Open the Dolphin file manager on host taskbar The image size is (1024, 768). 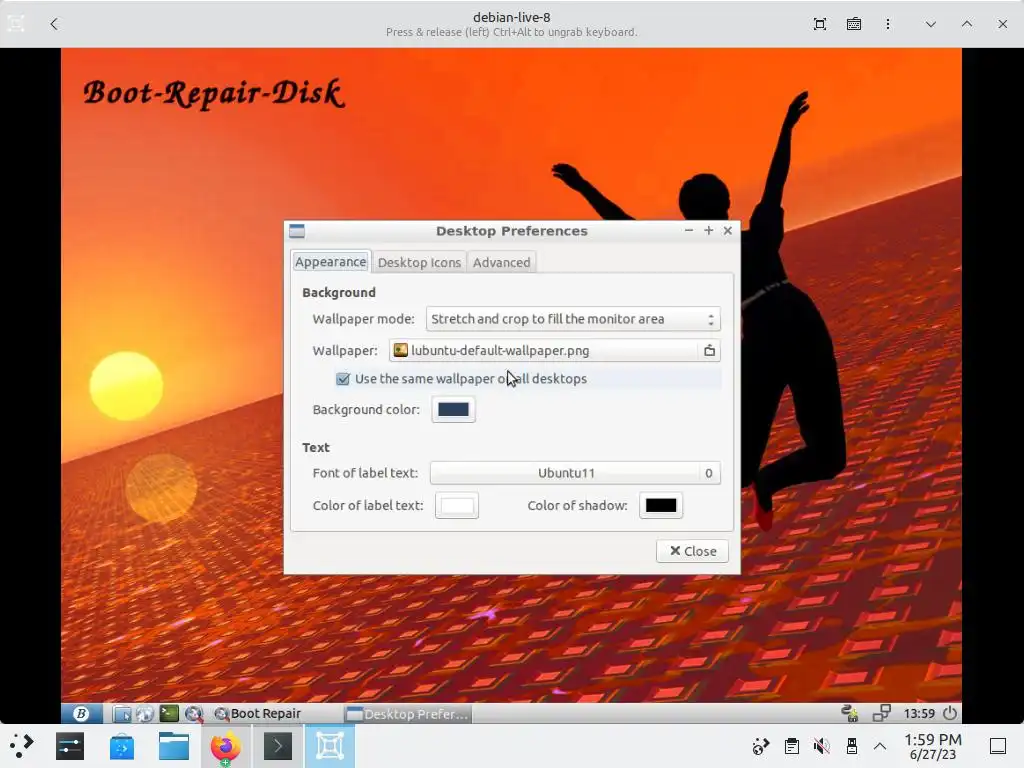coord(174,746)
